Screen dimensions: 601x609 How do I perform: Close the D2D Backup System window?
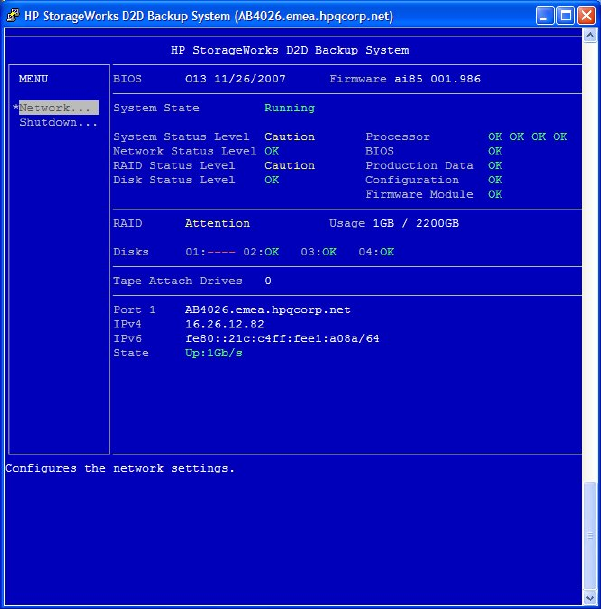coord(586,16)
